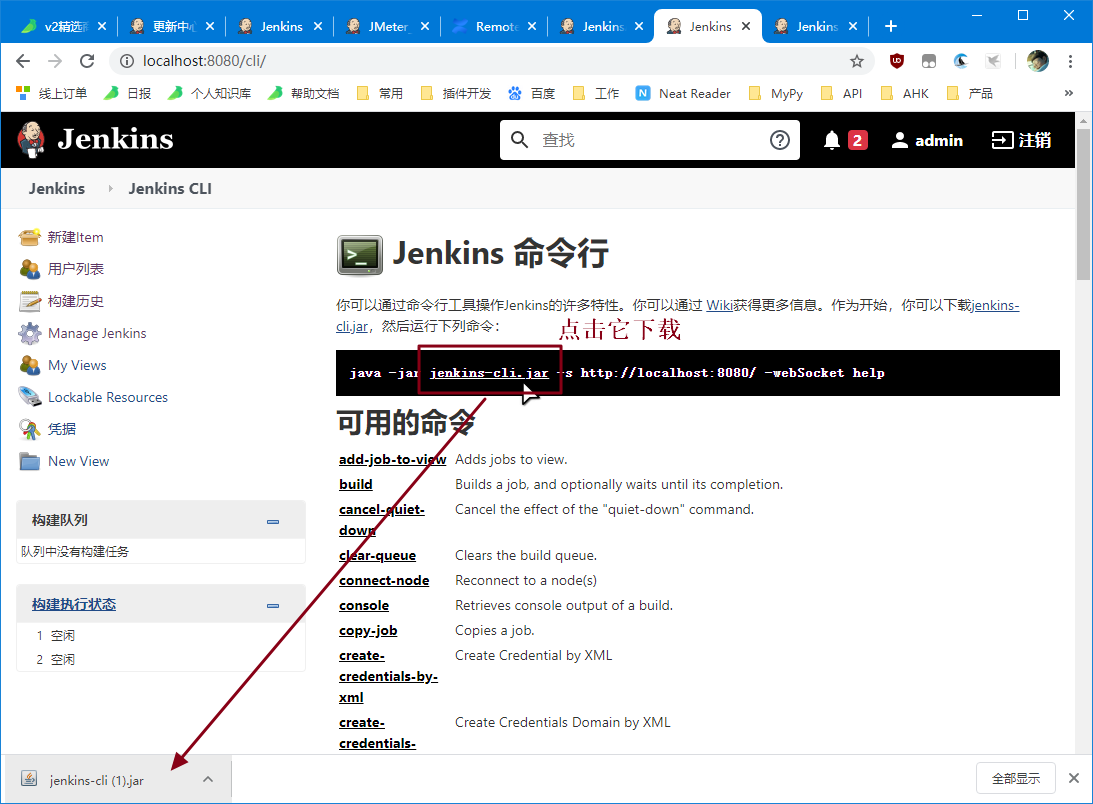This screenshot has width=1093, height=804.
Task: Click the Manage Jenkins gear icon
Action: 29,333
